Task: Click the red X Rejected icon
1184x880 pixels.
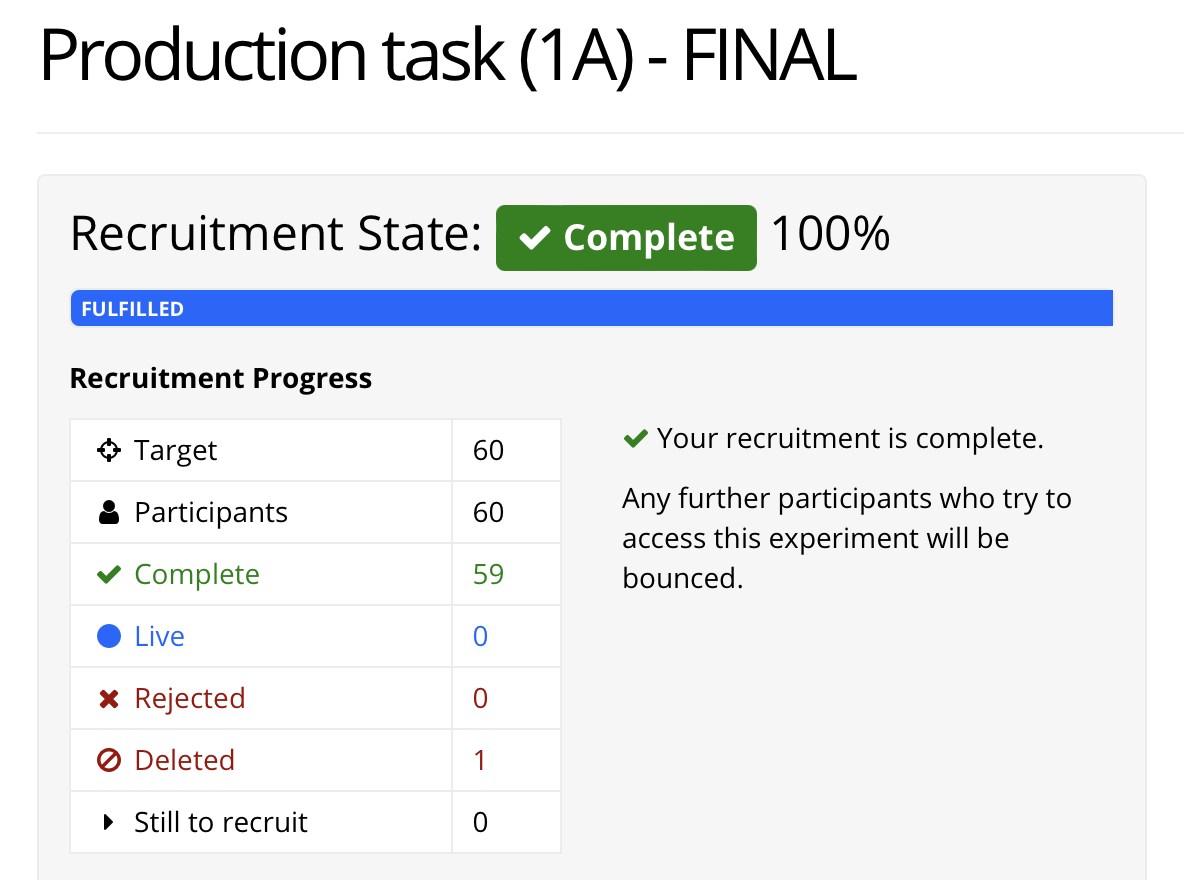Action: pos(109,699)
